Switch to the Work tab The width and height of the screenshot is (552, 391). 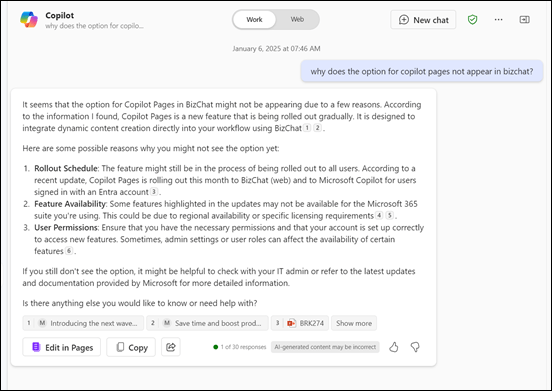pos(254,20)
